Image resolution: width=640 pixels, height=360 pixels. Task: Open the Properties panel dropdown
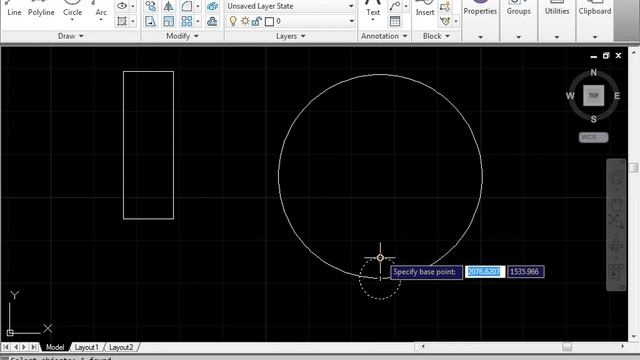pyautogui.click(x=480, y=37)
